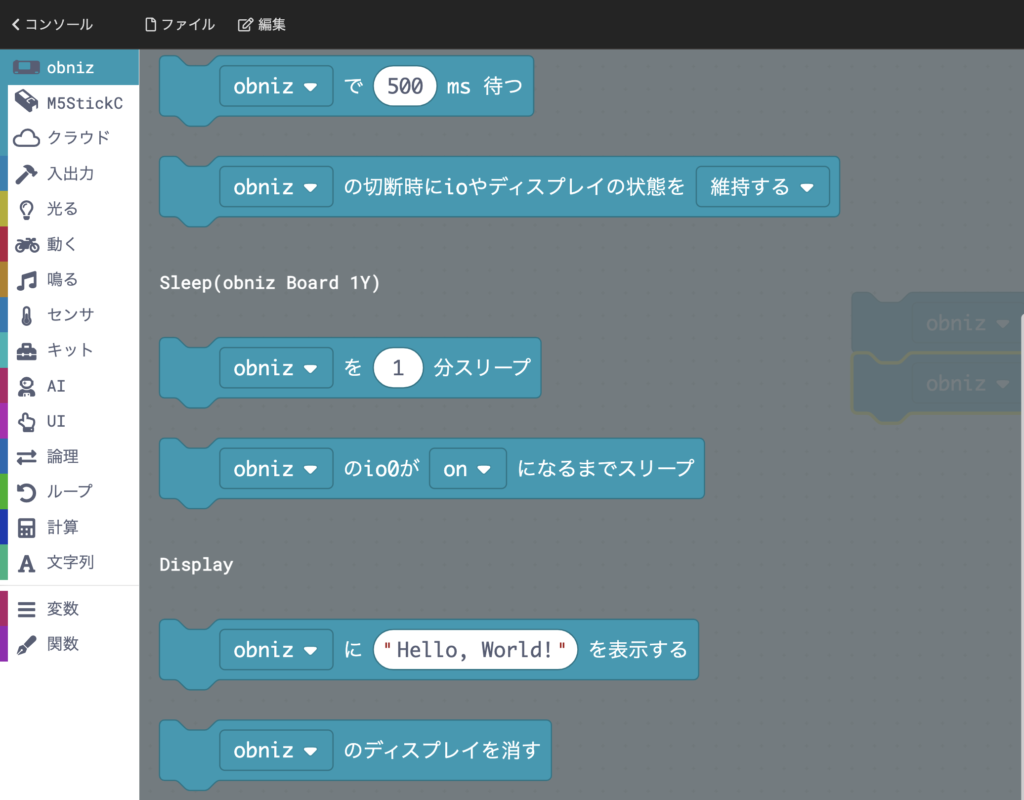
Task: Open obniz dropdown in the 切断時 block
Action: pyautogui.click(x=276, y=187)
